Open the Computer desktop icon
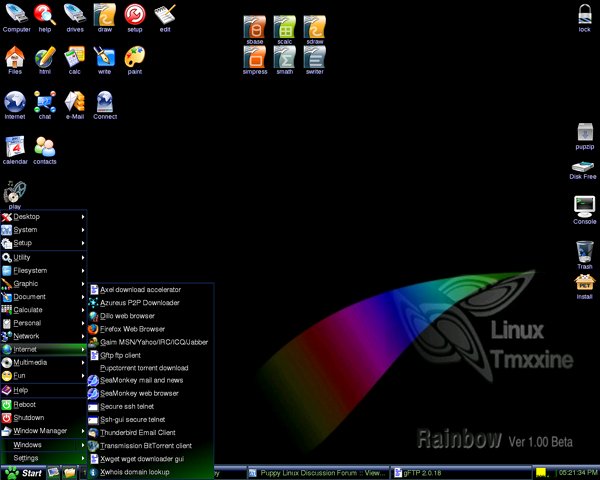 point(16,18)
